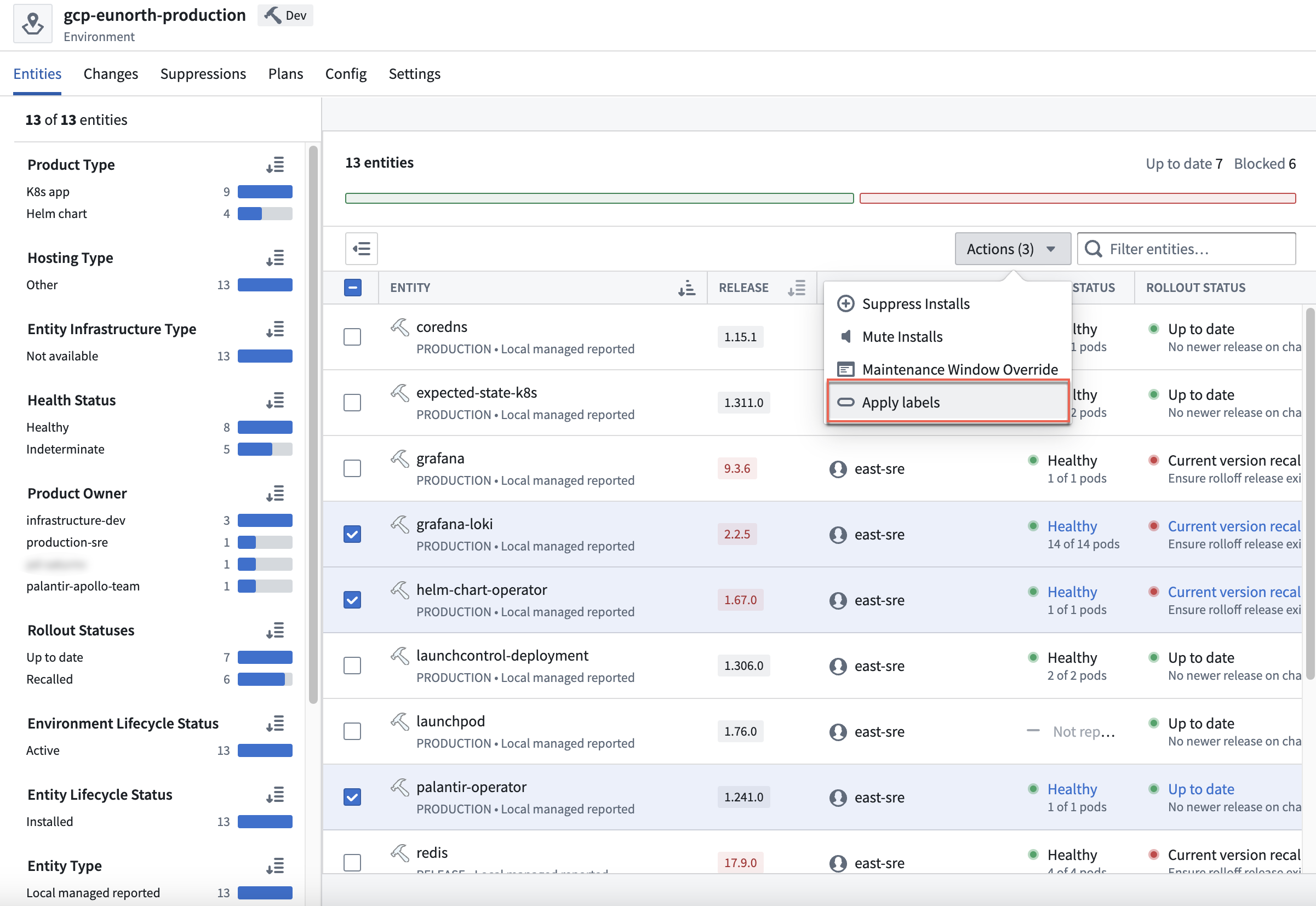1316x906 pixels.
Task: Click the Suppress Installs plus icon
Action: click(845, 303)
